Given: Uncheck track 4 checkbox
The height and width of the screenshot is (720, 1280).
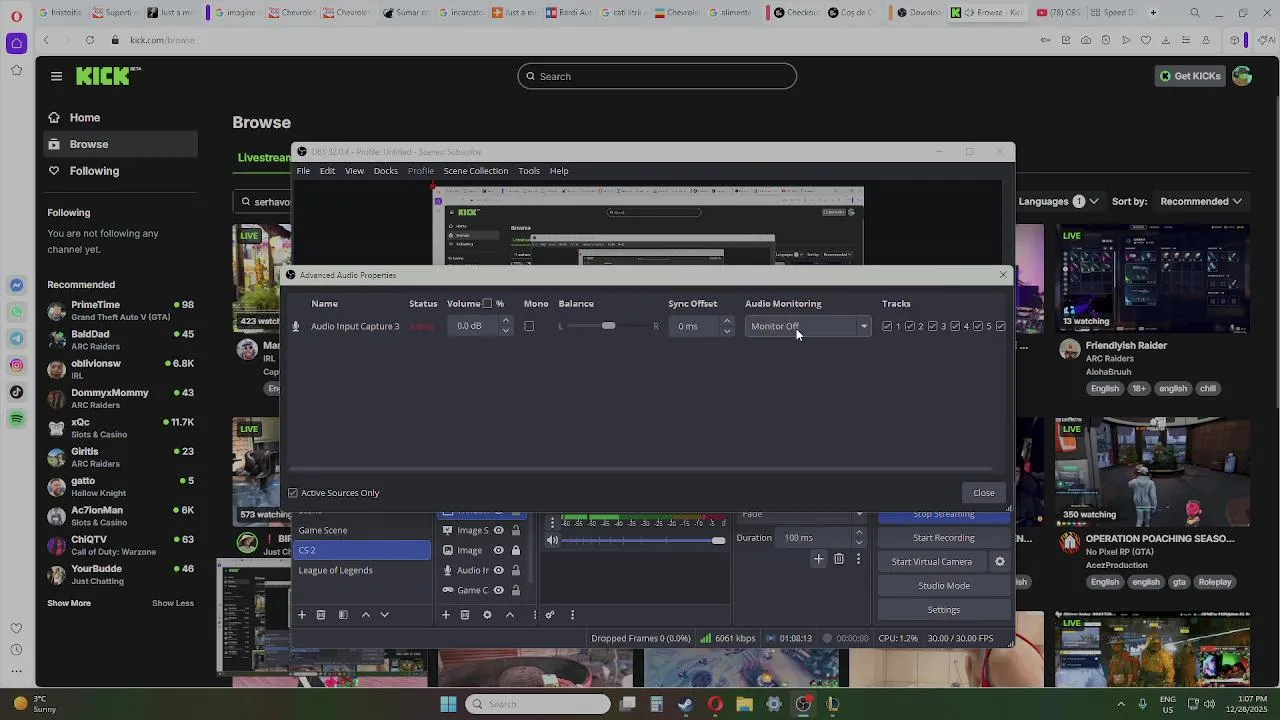Looking at the screenshot, I should tap(955, 326).
